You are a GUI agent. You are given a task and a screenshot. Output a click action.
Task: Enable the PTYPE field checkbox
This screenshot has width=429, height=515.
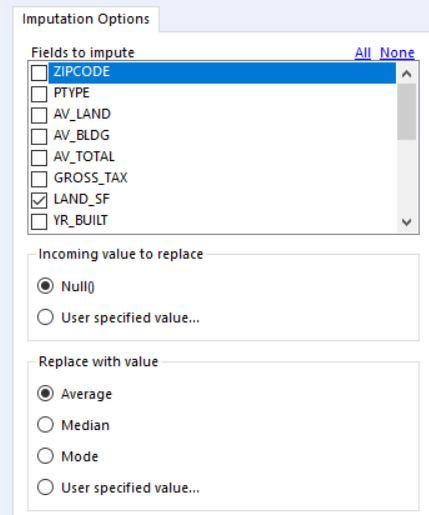pyautogui.click(x=39, y=94)
